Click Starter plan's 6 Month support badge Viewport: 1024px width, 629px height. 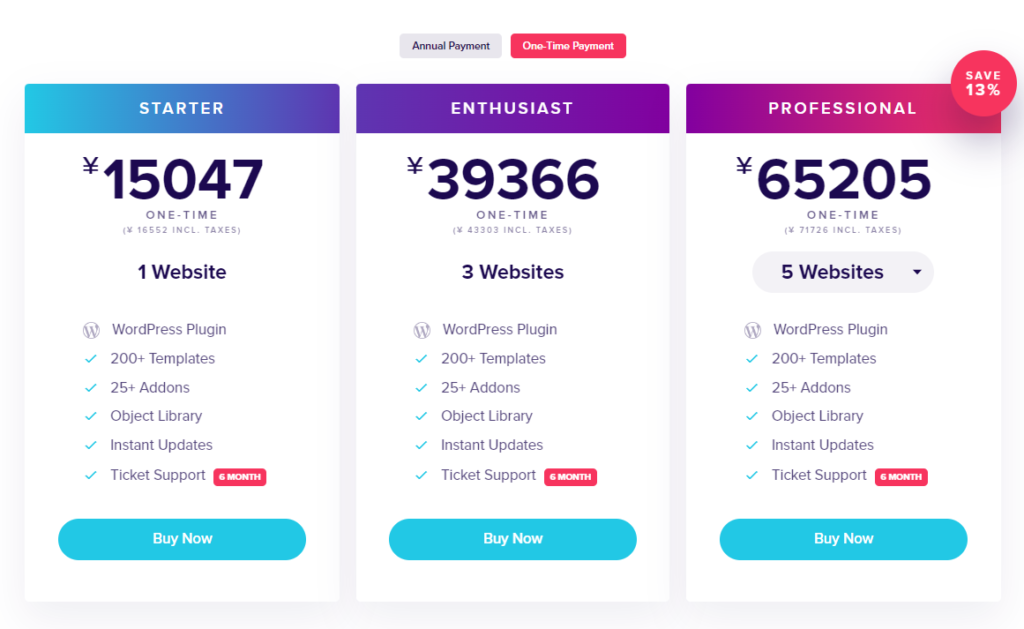pos(240,477)
